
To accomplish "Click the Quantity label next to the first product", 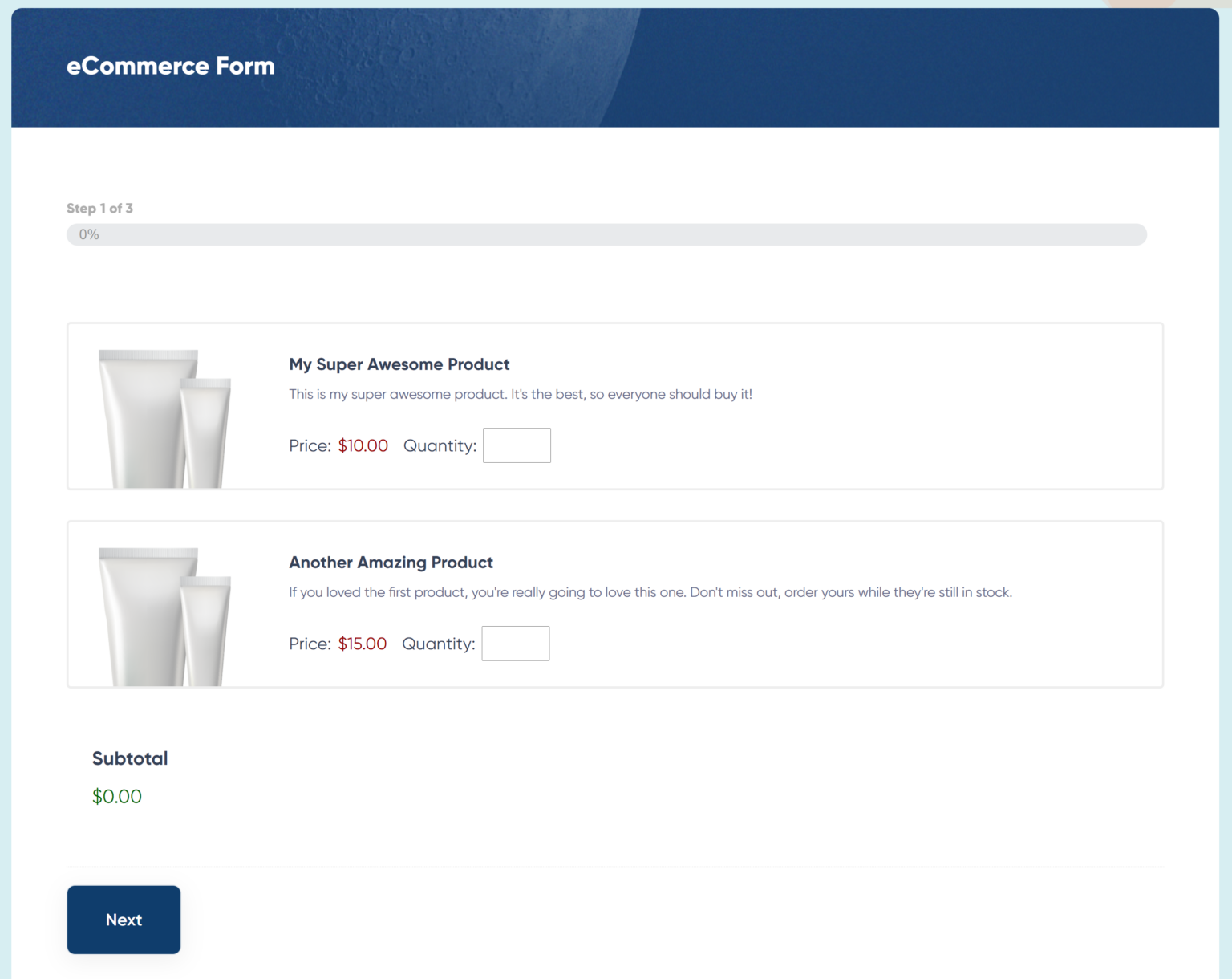I will [x=440, y=445].
